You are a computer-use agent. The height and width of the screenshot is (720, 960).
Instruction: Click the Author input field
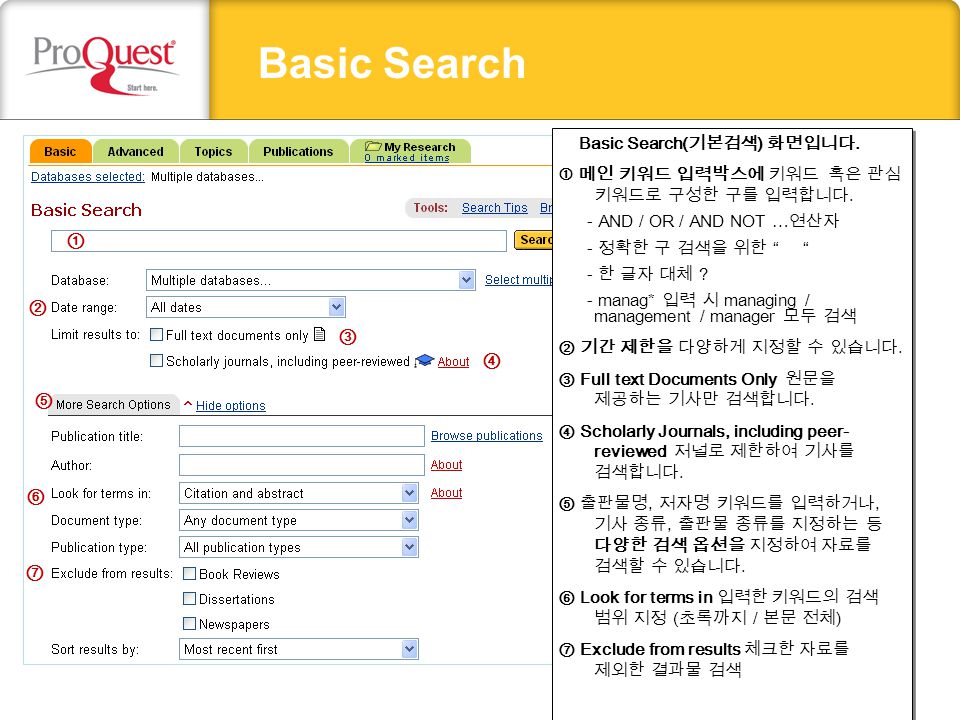pyautogui.click(x=302, y=465)
